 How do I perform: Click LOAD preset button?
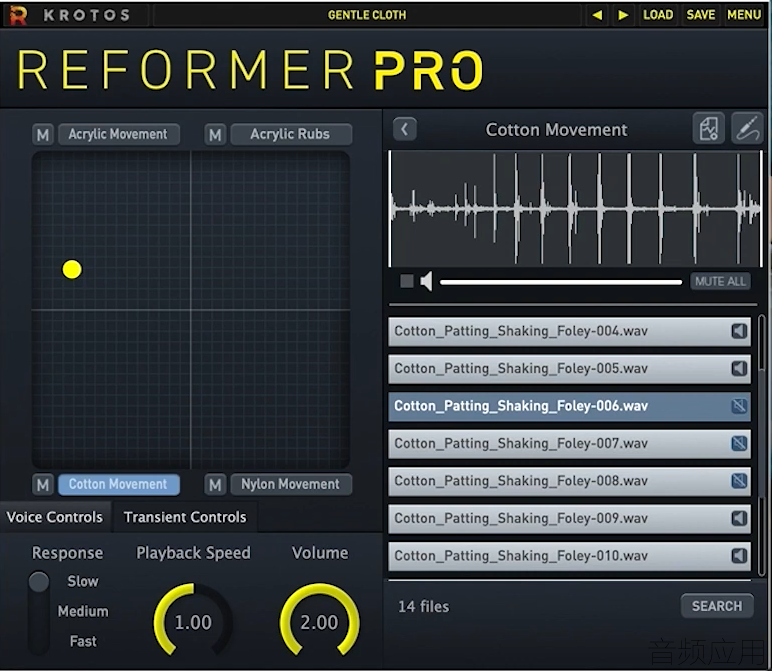(658, 15)
